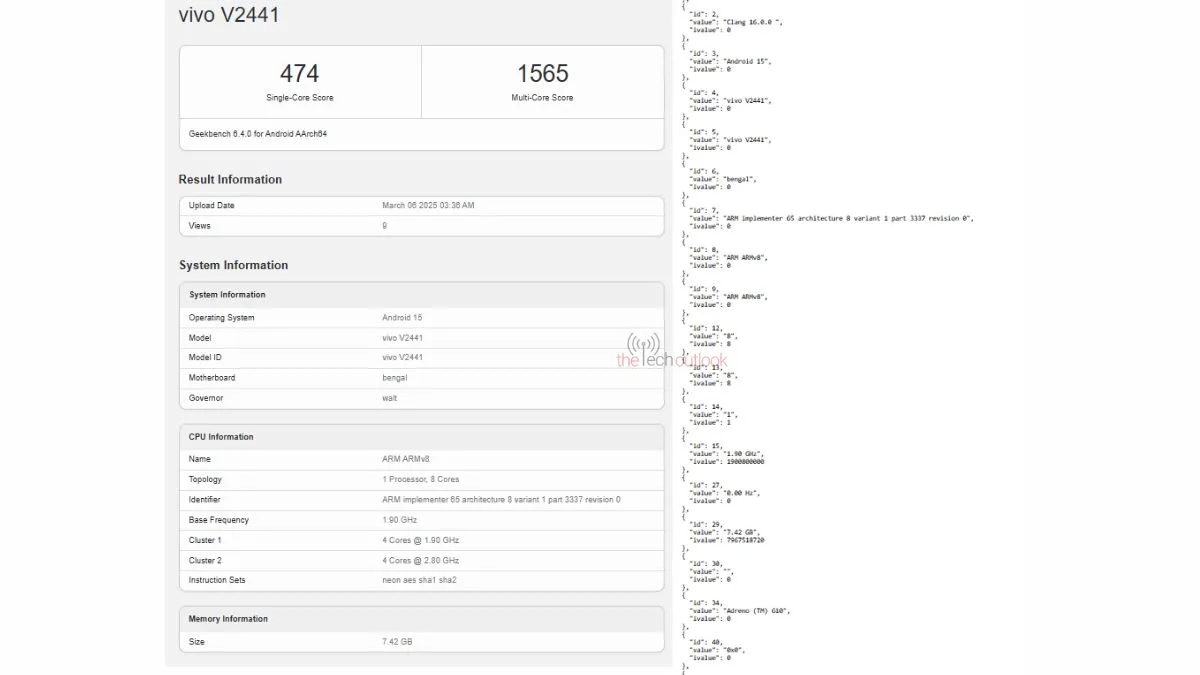Viewport: 1200px width, 675px height.
Task: Click the 'Multi-Core Score' caption
Action: [543, 98]
